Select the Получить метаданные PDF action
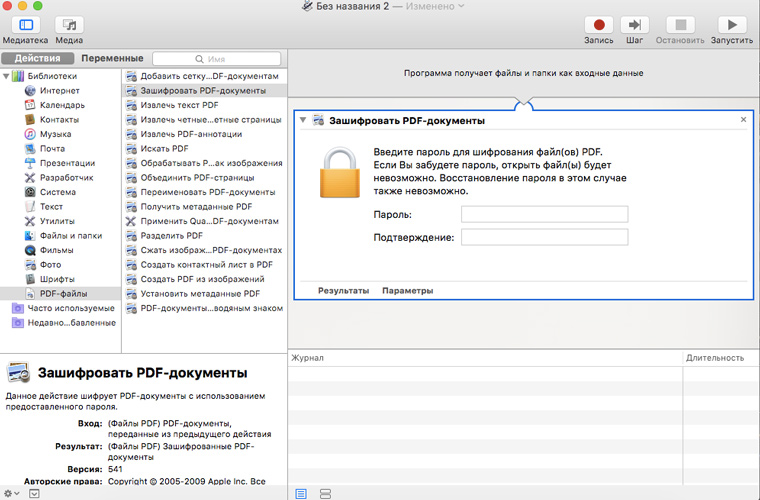Screen dimensions: 760x500 click(x=205, y=207)
